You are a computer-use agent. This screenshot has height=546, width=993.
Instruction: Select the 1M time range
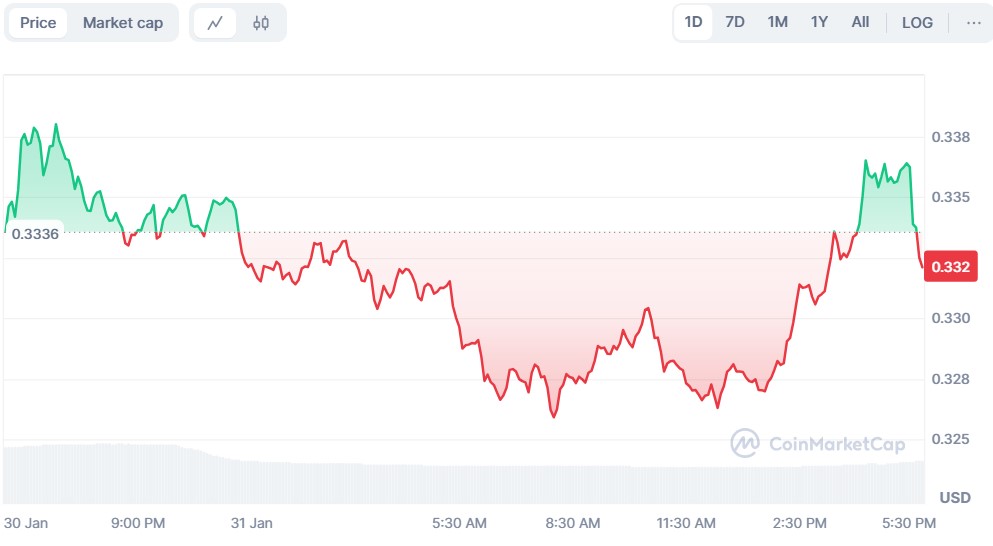coord(777,22)
